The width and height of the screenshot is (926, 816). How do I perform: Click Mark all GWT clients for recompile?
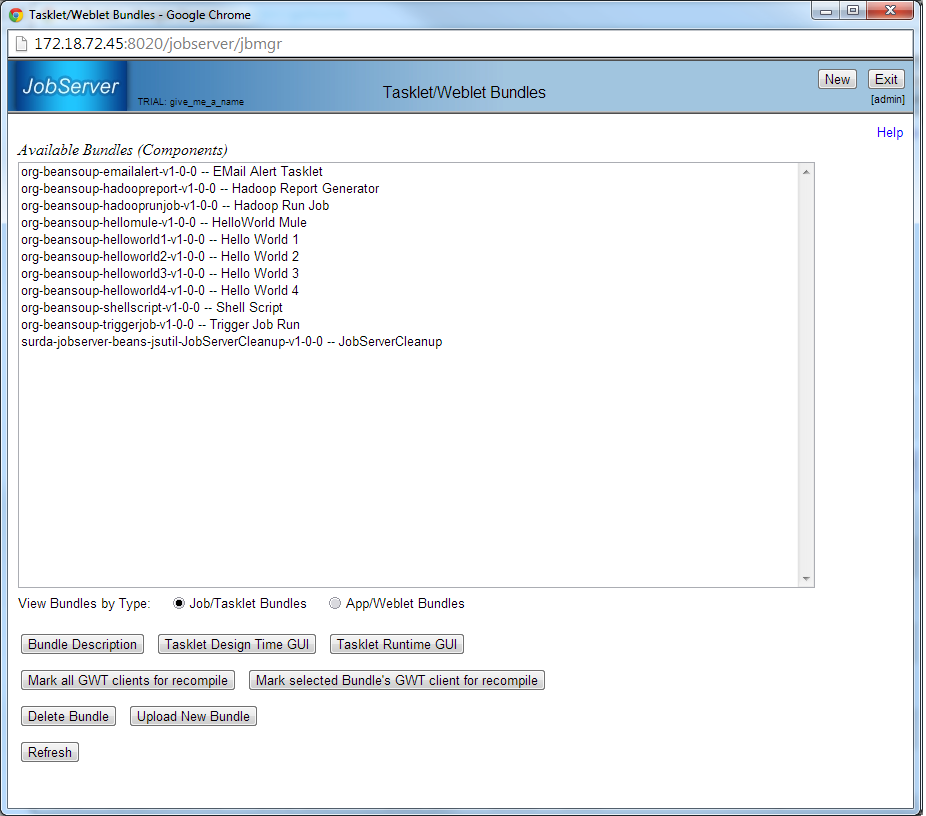tap(128, 681)
